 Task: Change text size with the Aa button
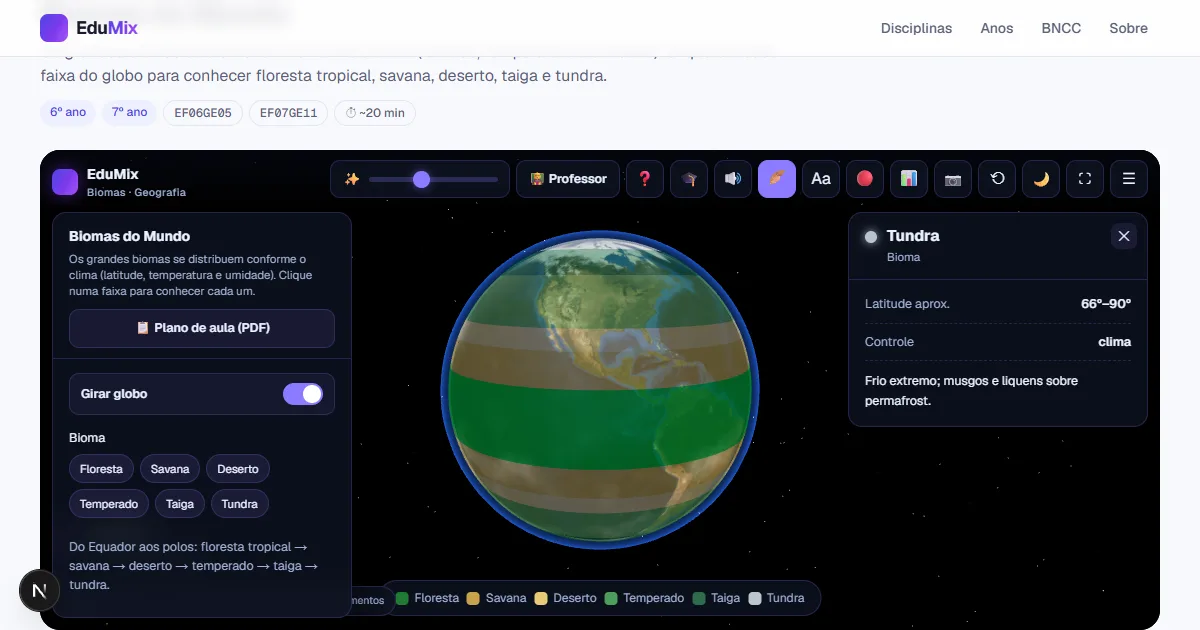821,179
